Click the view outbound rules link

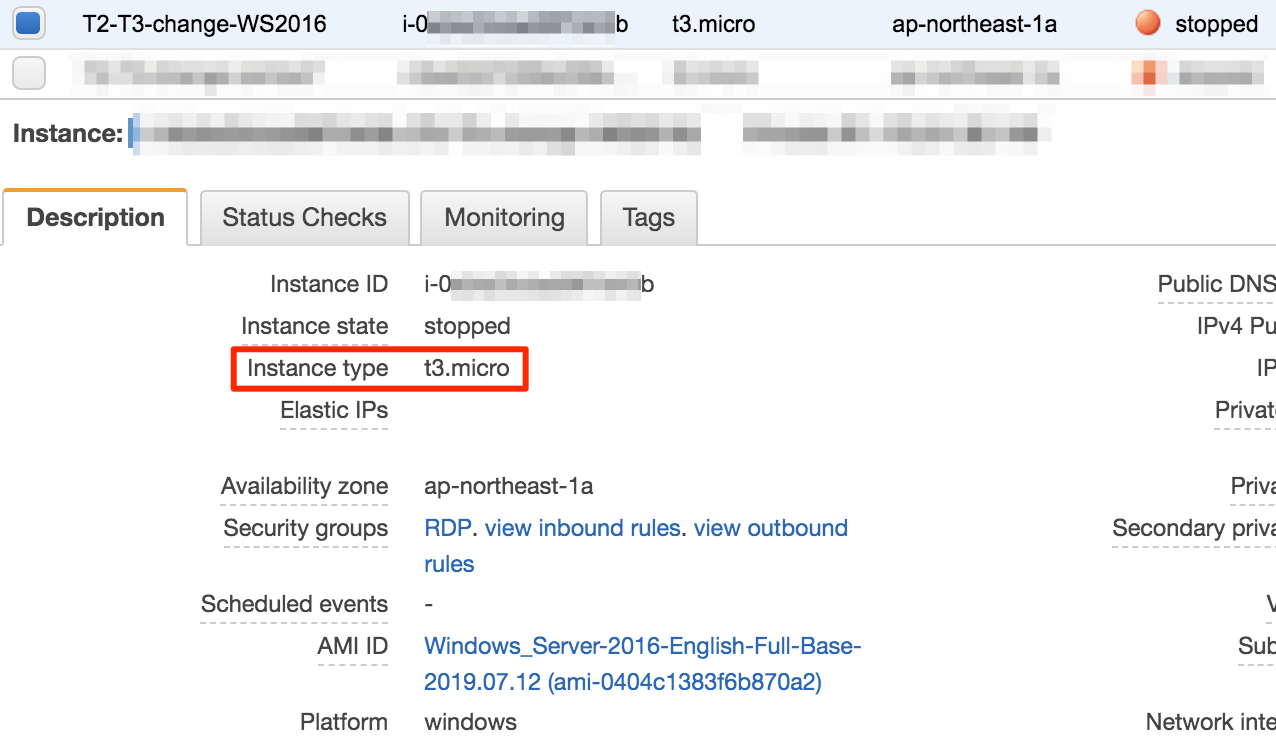coord(770,528)
